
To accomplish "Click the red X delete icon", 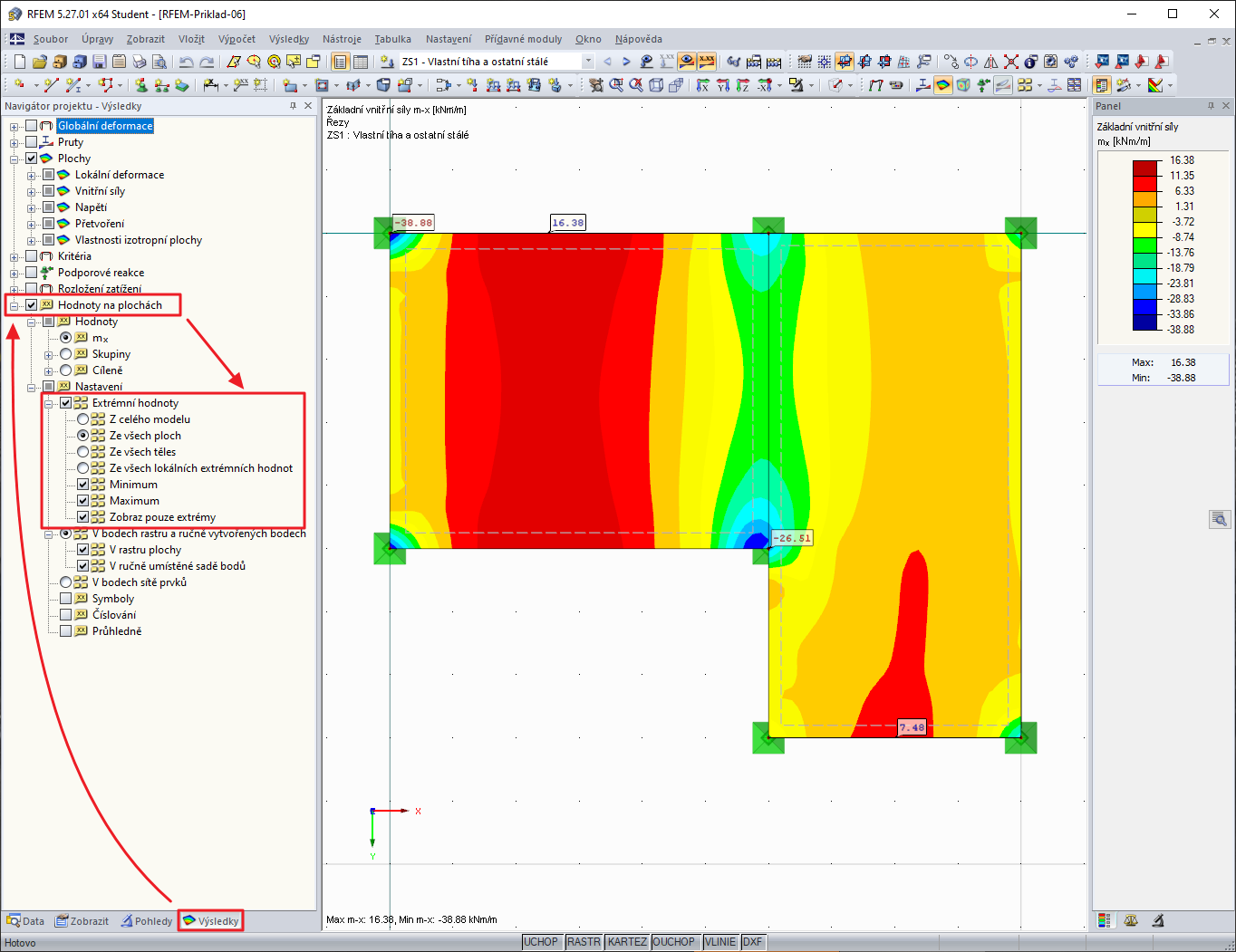I will 1011,62.
